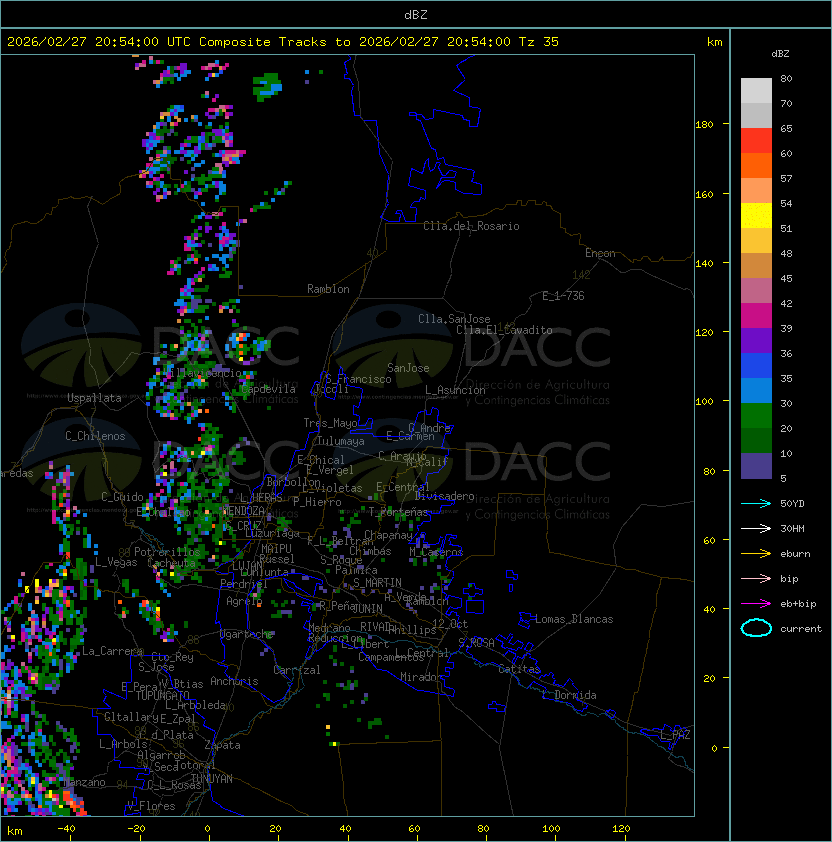Click the 'eb+bip' legend label
The width and height of the screenshot is (832, 842).
click(798, 604)
